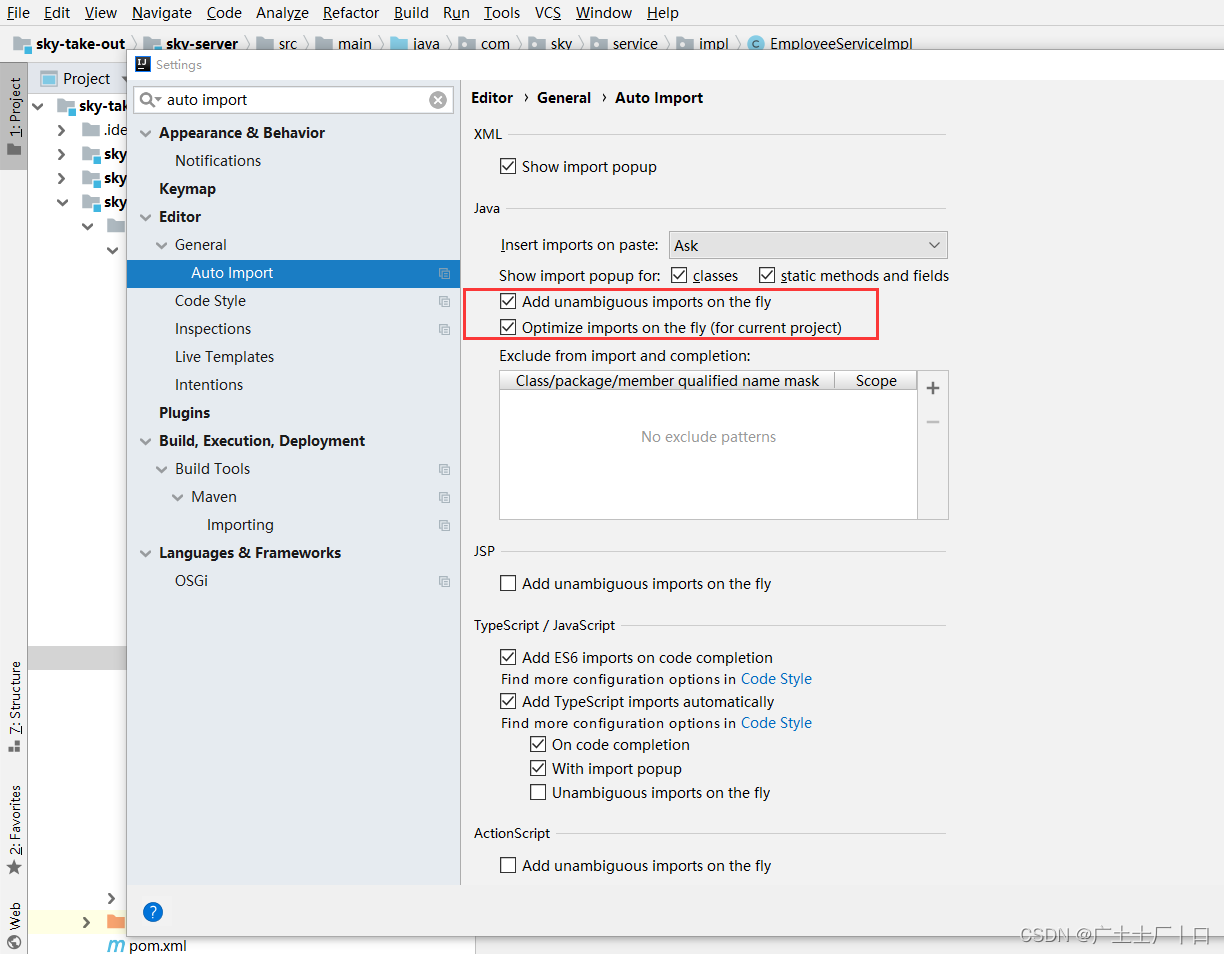Collapse Appearance & Behavior settings group
Image resolution: width=1224 pixels, height=954 pixels.
(x=146, y=133)
